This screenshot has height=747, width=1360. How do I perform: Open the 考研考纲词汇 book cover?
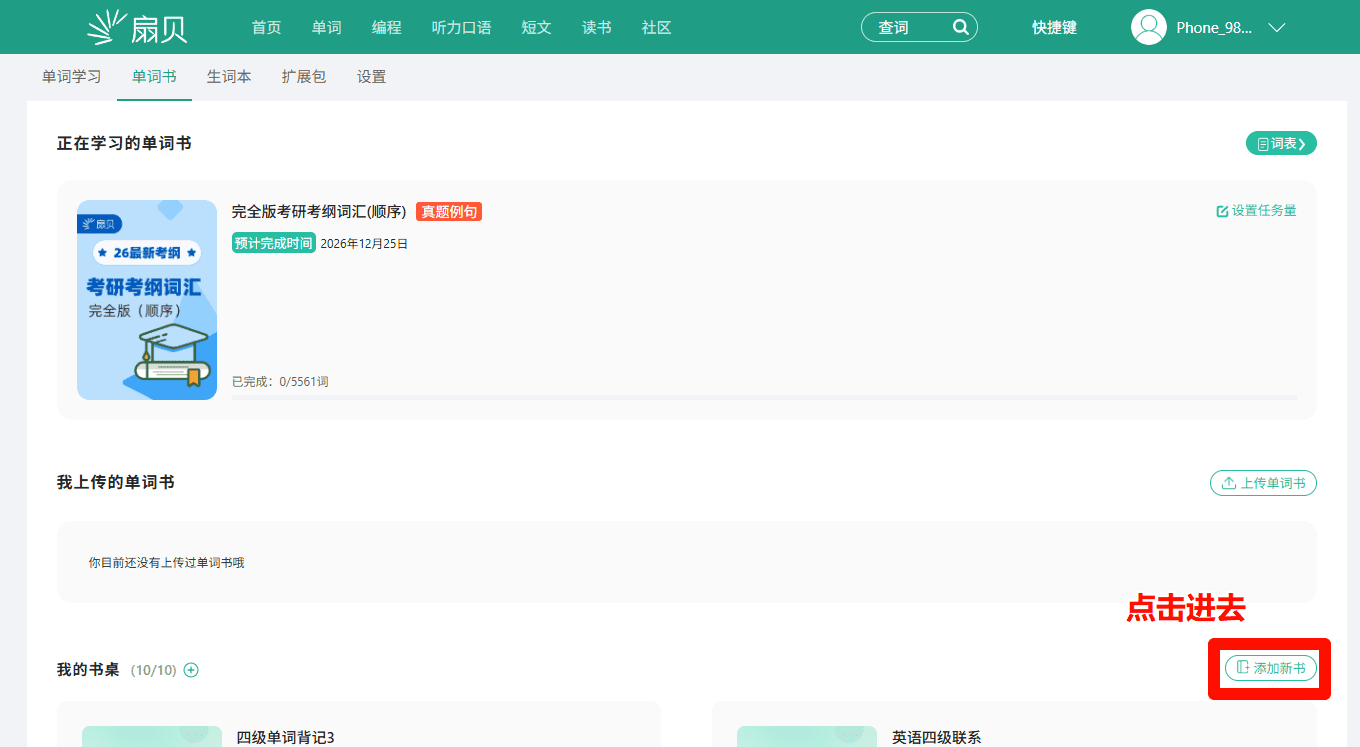point(147,300)
